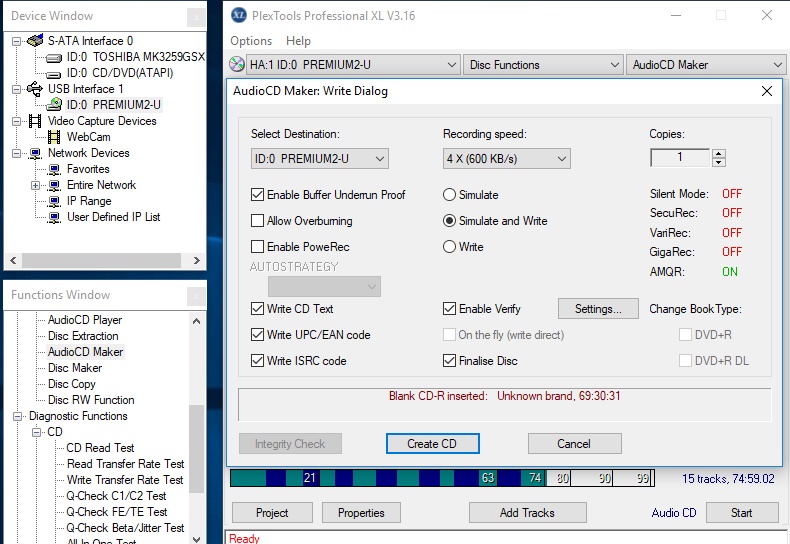Click the Start button
The width and height of the screenshot is (790, 544).
coord(742,513)
